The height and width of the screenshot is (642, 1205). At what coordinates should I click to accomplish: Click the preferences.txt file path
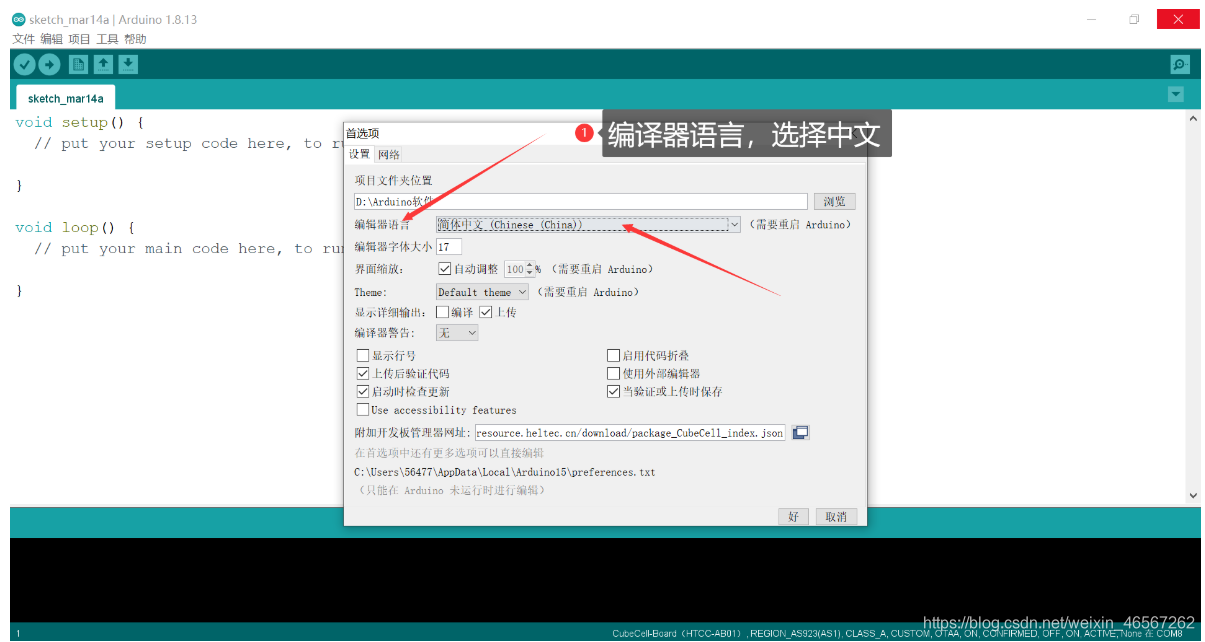[x=505, y=472]
